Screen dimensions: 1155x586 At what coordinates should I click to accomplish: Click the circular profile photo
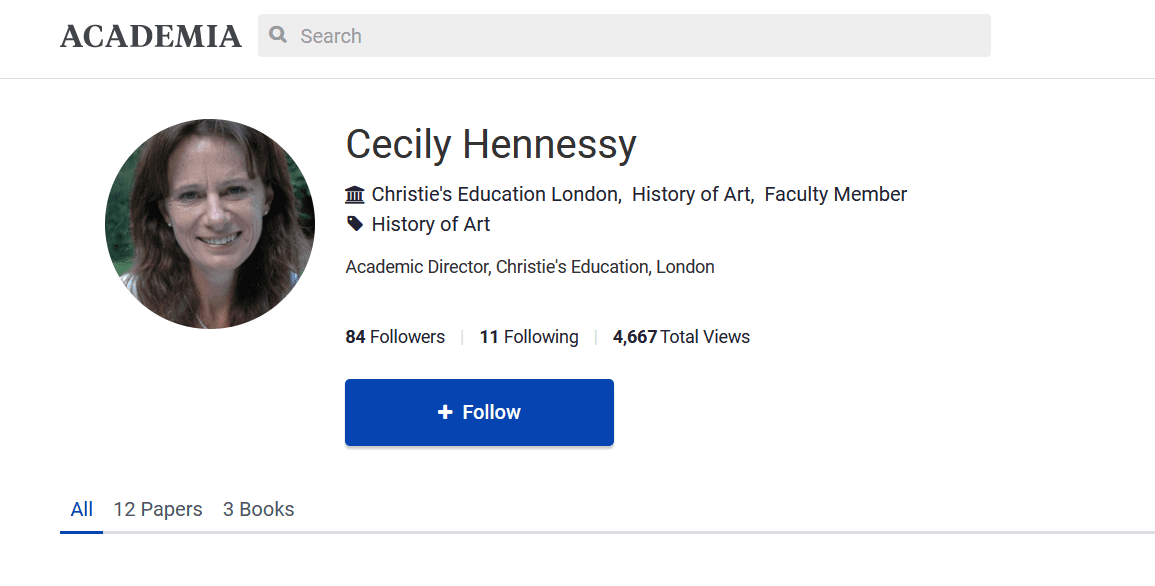(210, 224)
